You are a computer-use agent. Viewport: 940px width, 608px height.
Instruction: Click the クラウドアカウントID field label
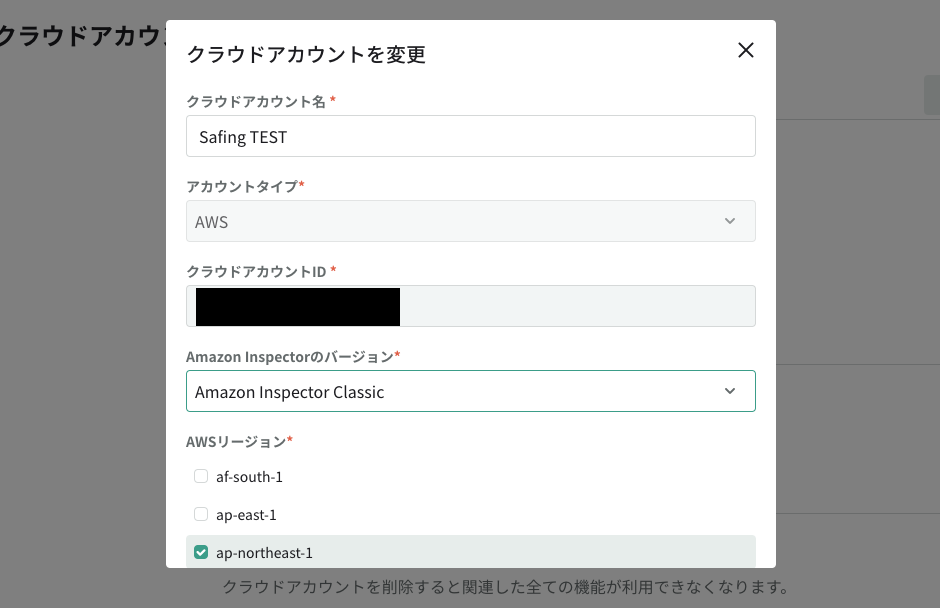(x=257, y=272)
